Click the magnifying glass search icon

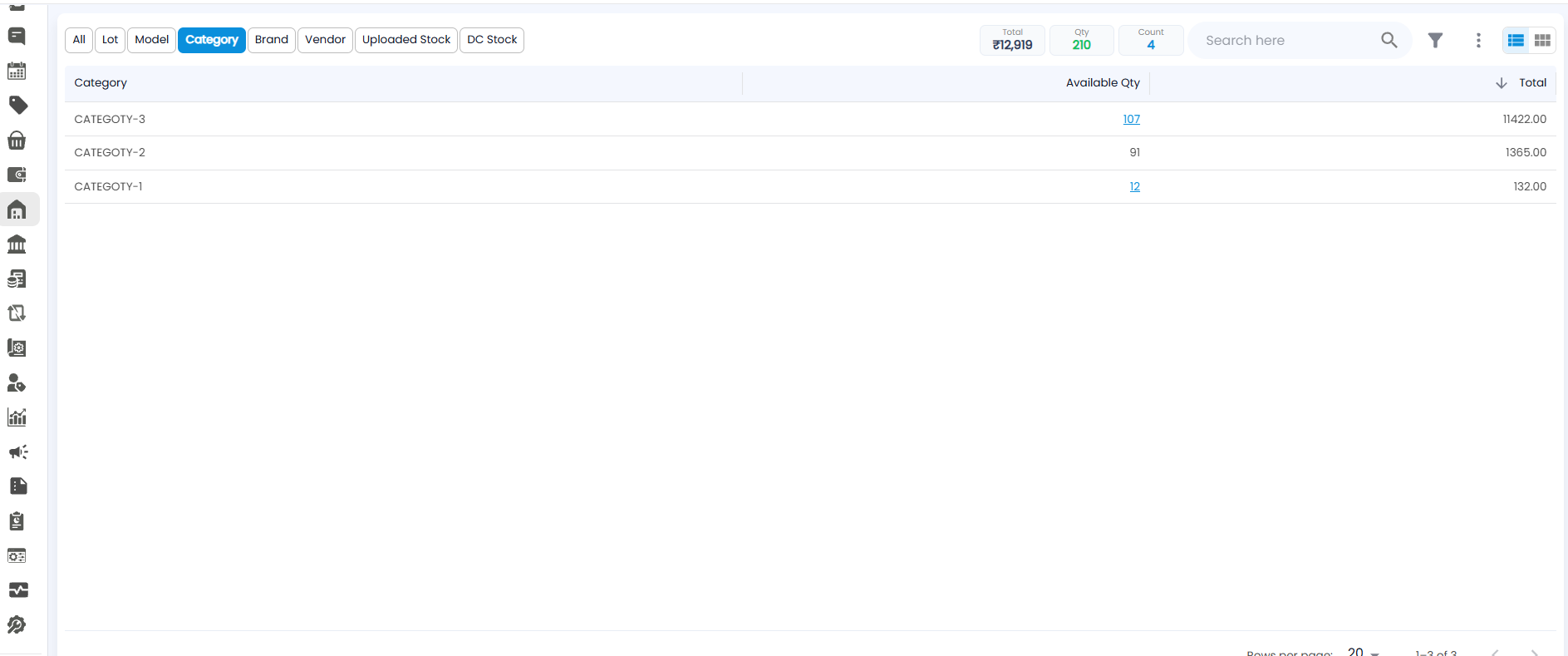tap(1389, 40)
